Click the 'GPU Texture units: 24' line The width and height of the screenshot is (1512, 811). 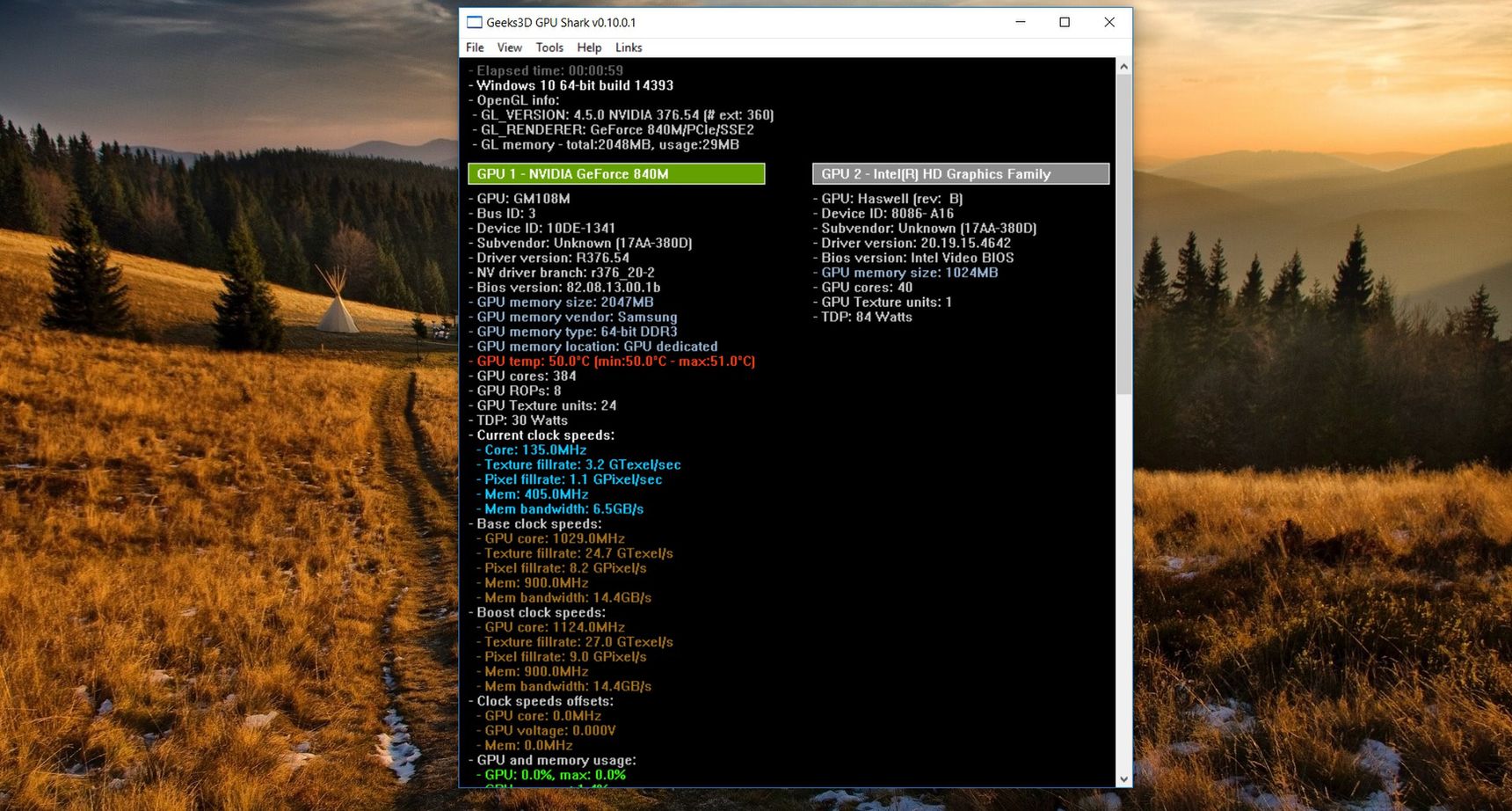click(x=542, y=405)
